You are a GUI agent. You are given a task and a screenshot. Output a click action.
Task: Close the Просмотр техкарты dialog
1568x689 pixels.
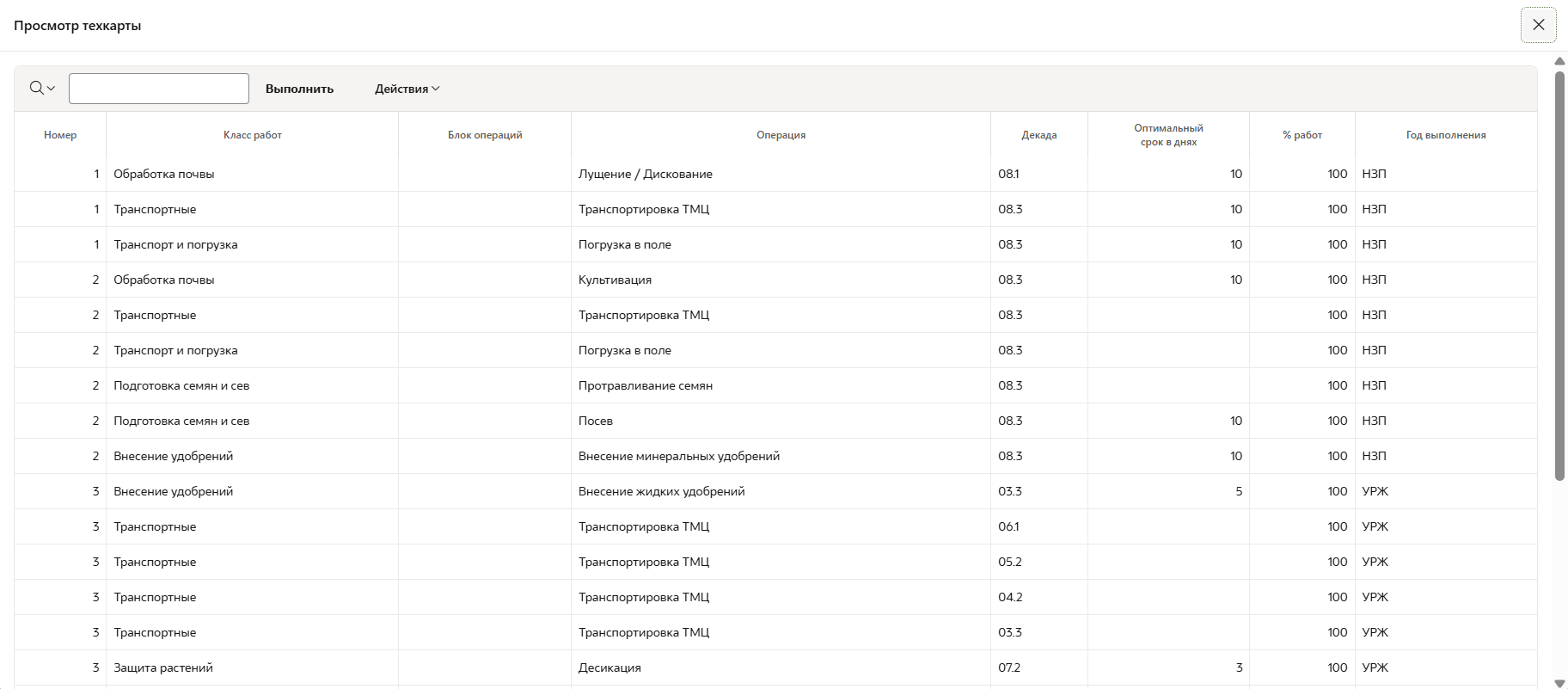1538,25
